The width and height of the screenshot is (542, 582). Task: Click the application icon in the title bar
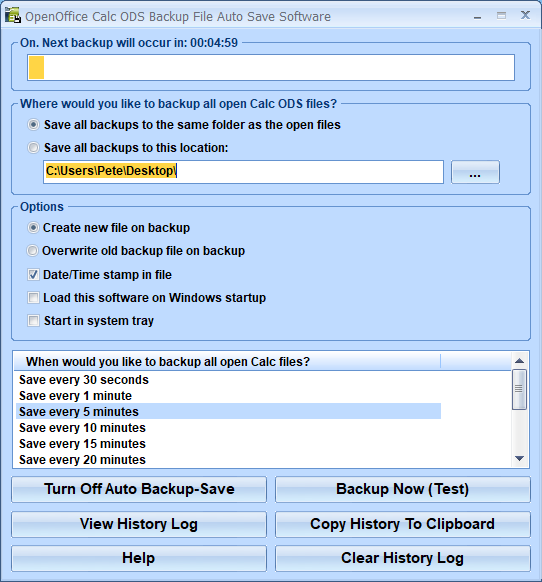[13, 15]
